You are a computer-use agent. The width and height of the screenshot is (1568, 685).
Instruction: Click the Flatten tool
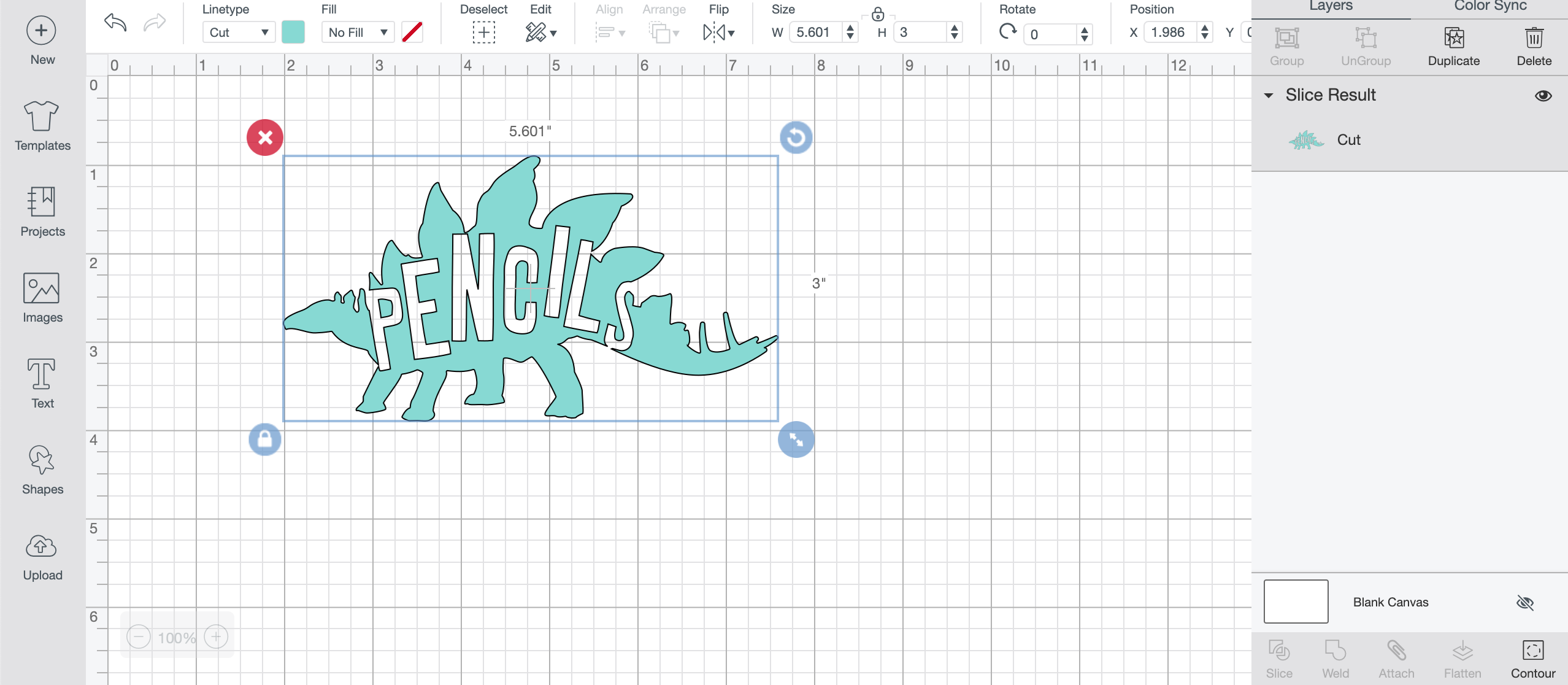(x=1462, y=660)
